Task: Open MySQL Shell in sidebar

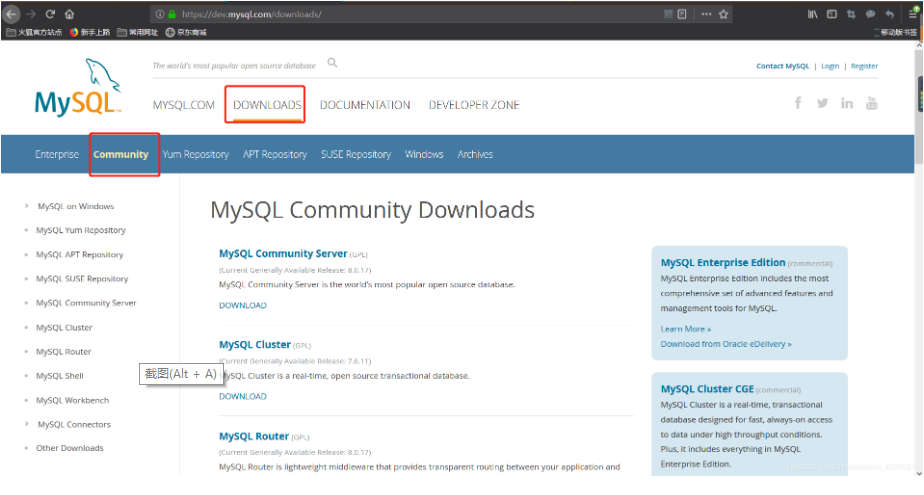Action: pos(60,376)
